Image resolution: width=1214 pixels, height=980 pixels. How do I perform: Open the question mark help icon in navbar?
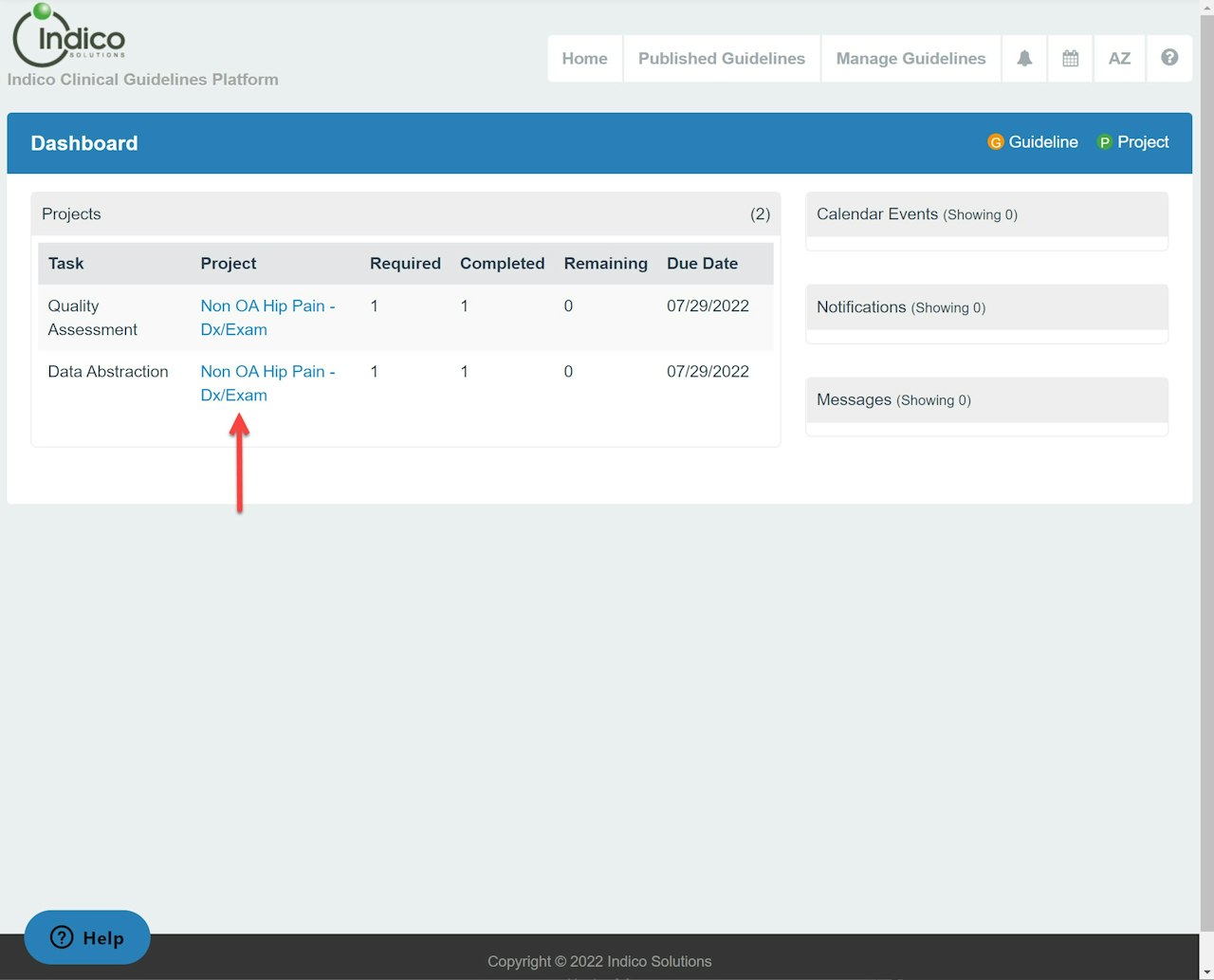(x=1169, y=58)
